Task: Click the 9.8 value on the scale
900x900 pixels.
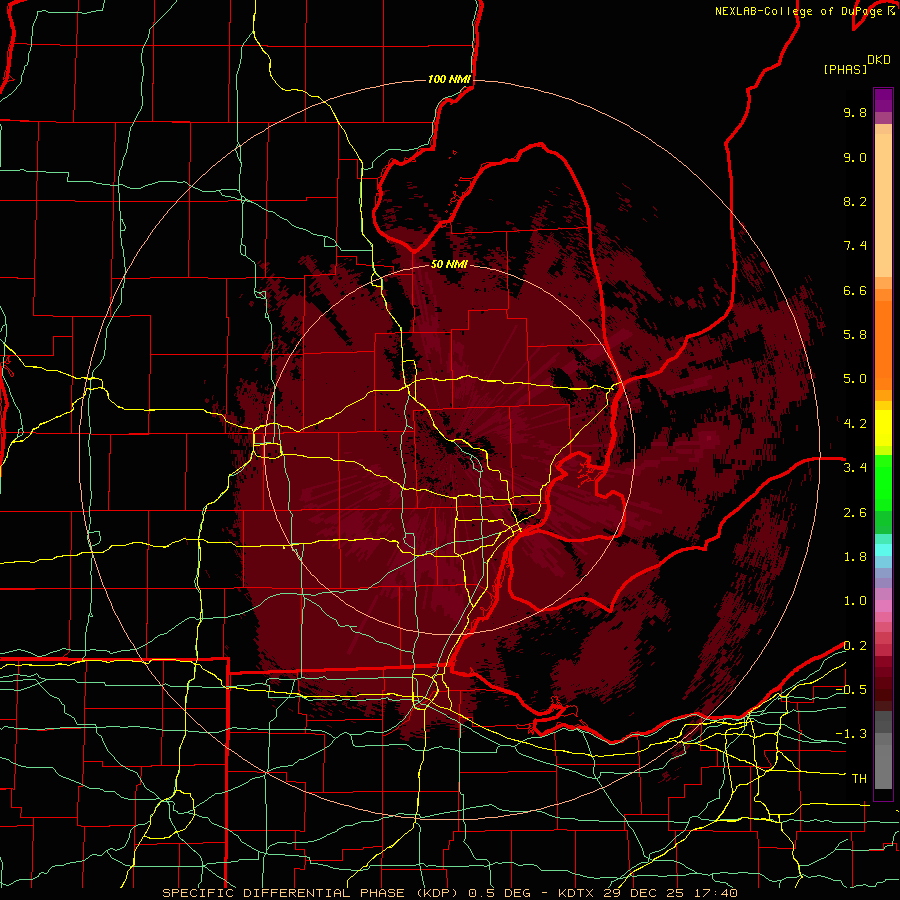Action: click(x=855, y=112)
